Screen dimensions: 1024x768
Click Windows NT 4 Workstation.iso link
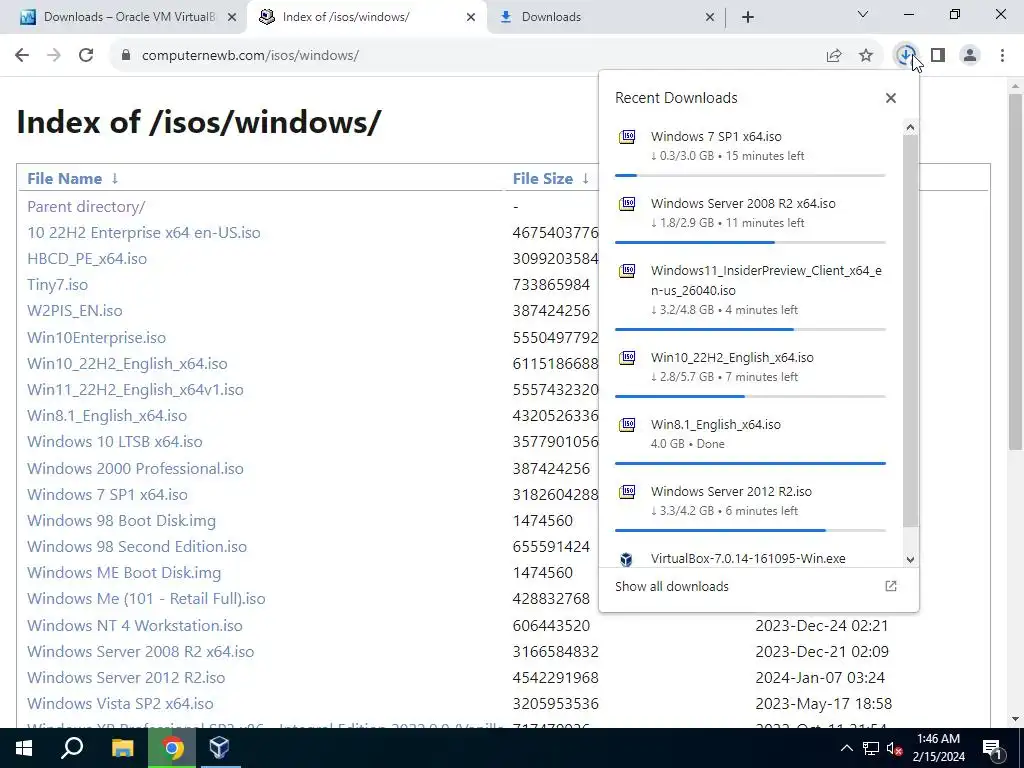[135, 626]
